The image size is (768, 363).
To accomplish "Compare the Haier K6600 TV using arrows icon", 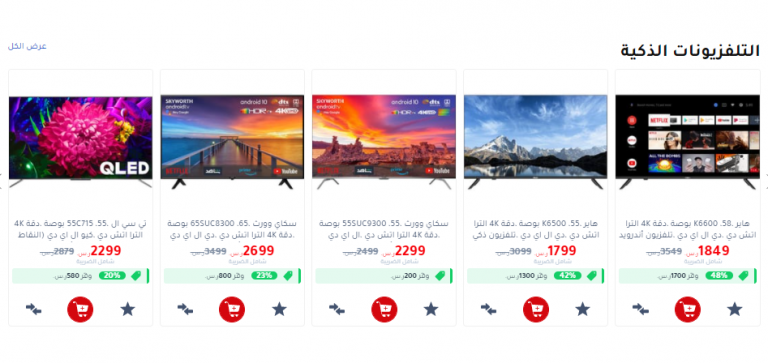I will point(640,309).
